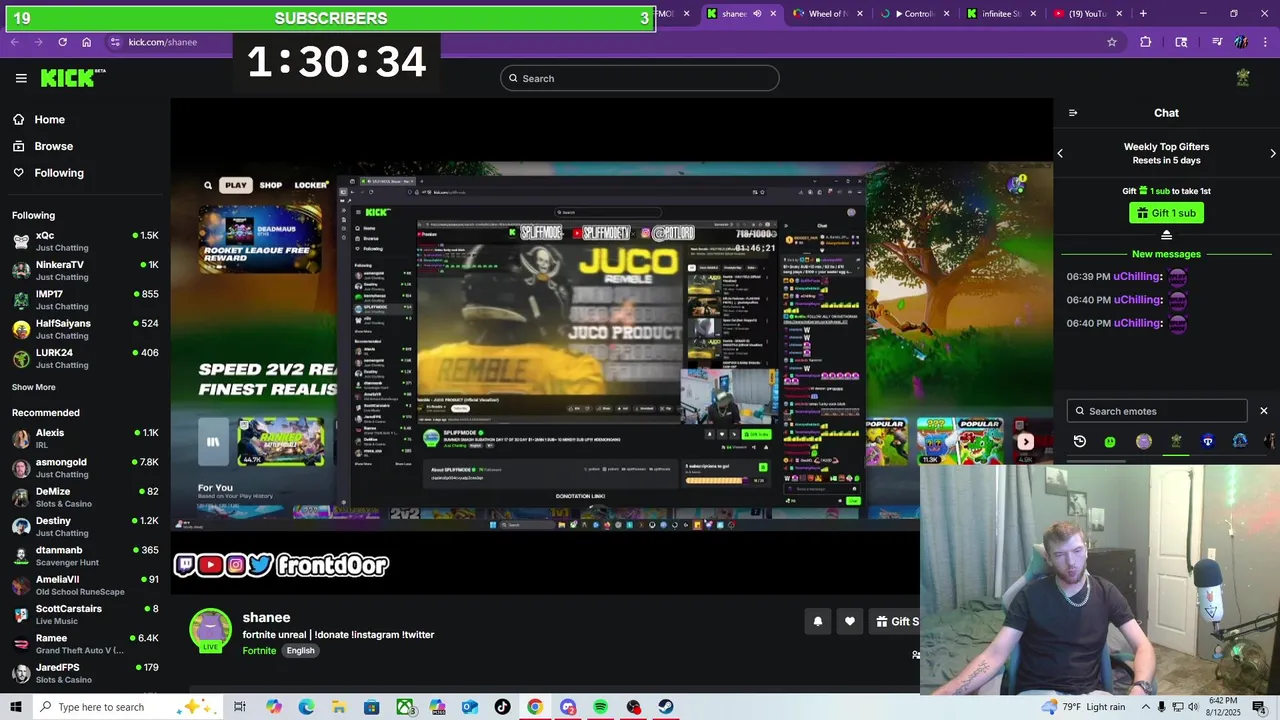Open Xbox app from taskbar

coord(405,707)
